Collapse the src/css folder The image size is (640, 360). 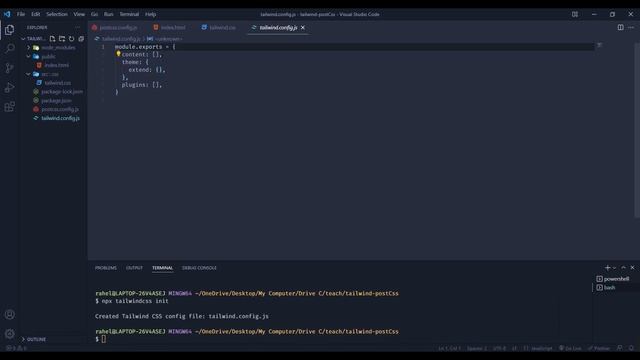click(x=29, y=74)
